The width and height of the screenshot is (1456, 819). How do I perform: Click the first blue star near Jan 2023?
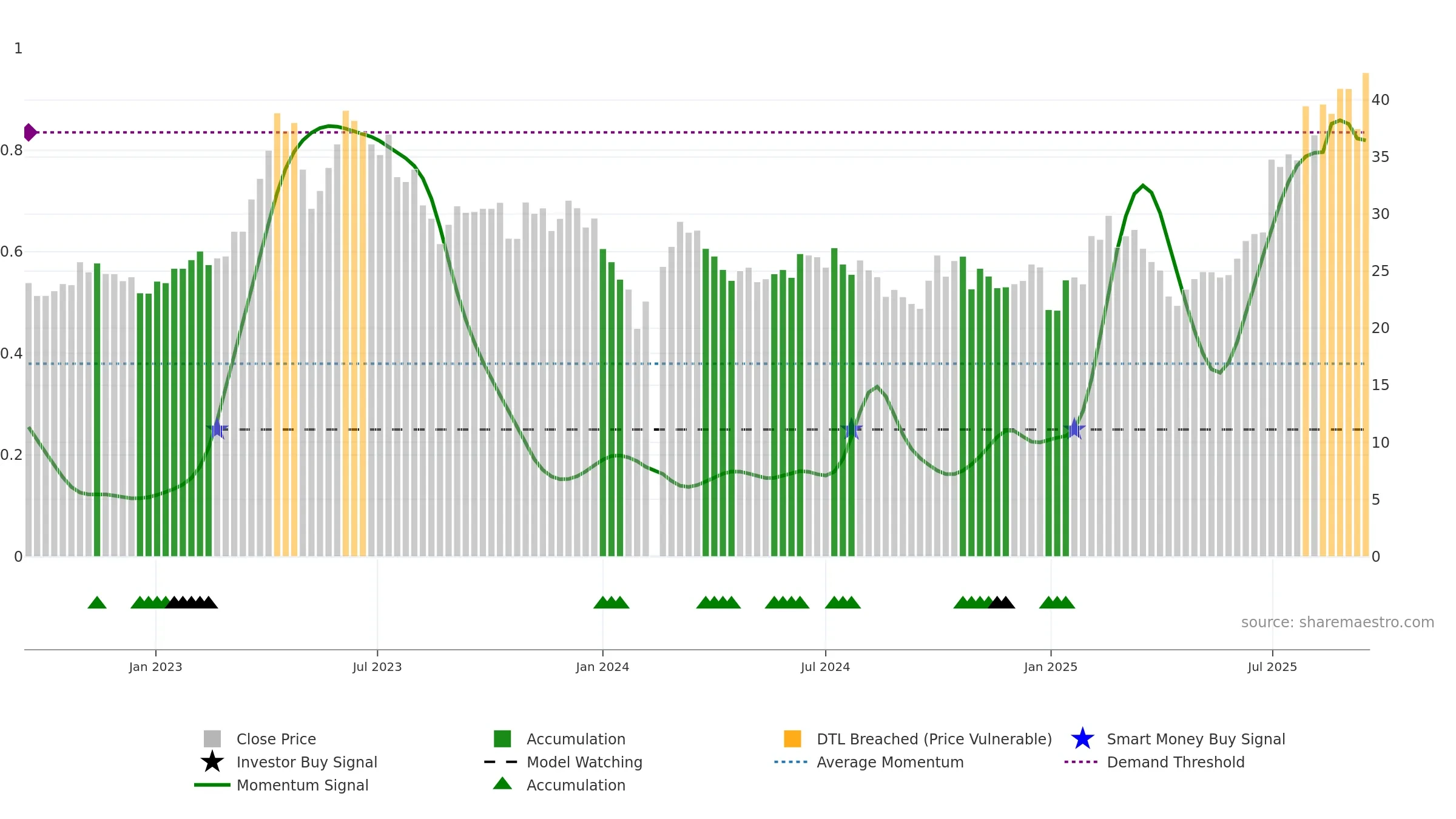pos(217,429)
